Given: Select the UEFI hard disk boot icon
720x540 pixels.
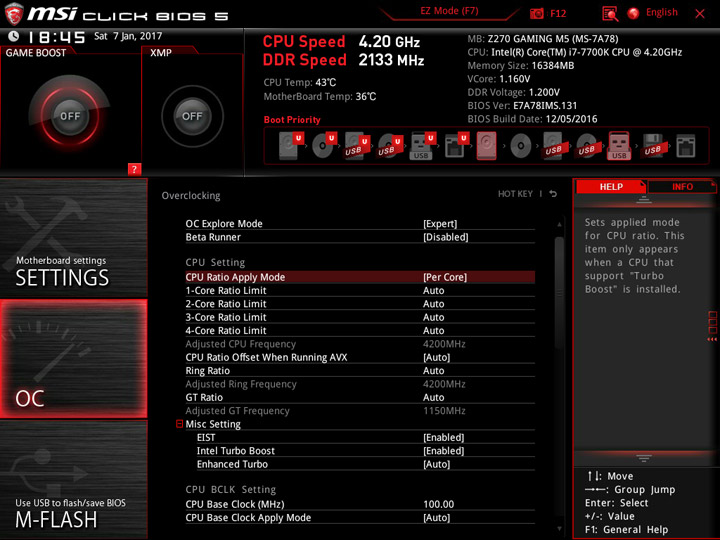Looking at the screenshot, I should pos(291,146).
